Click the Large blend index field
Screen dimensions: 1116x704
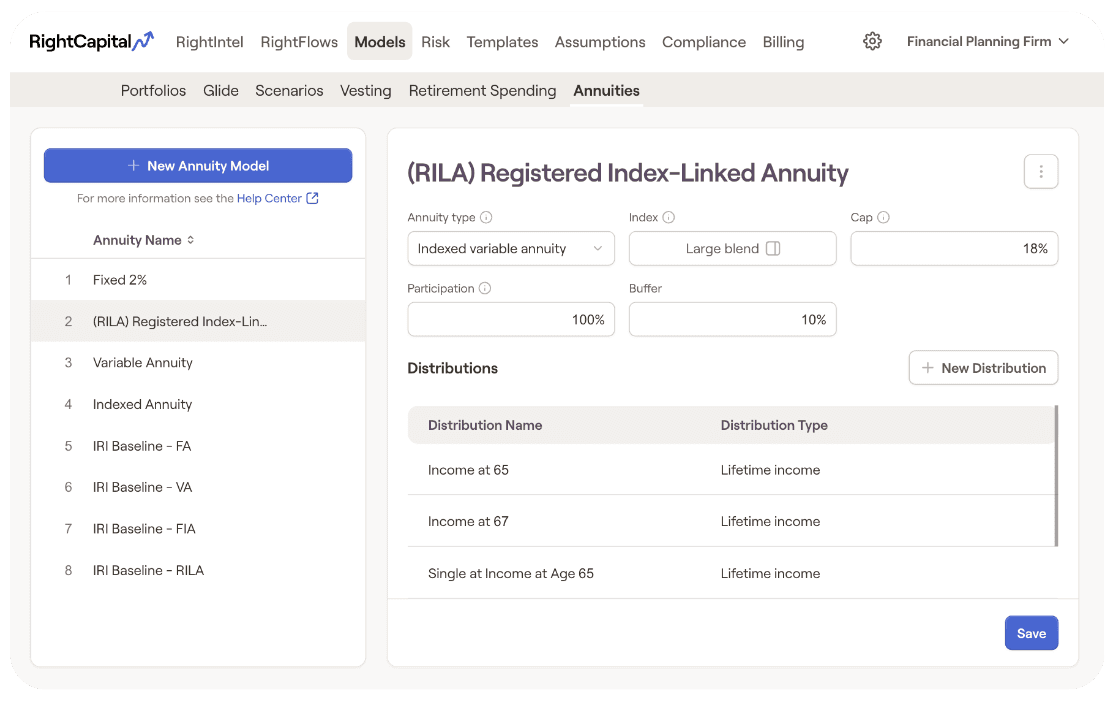[x=732, y=248]
